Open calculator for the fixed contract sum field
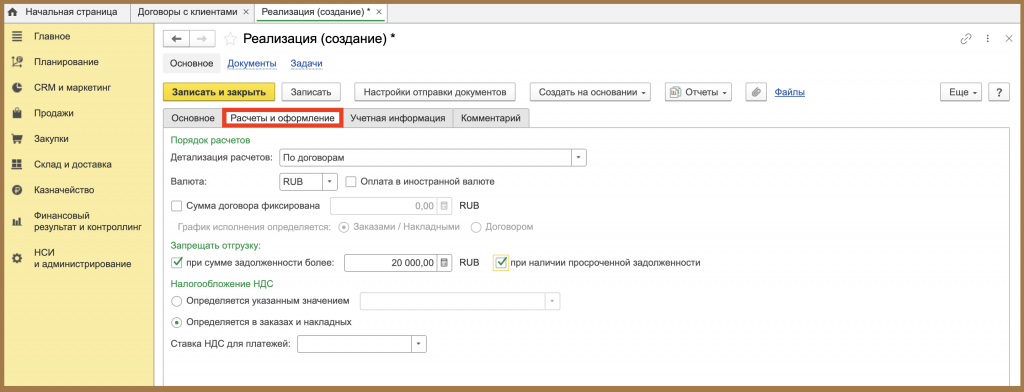1024x392 pixels. 444,206
